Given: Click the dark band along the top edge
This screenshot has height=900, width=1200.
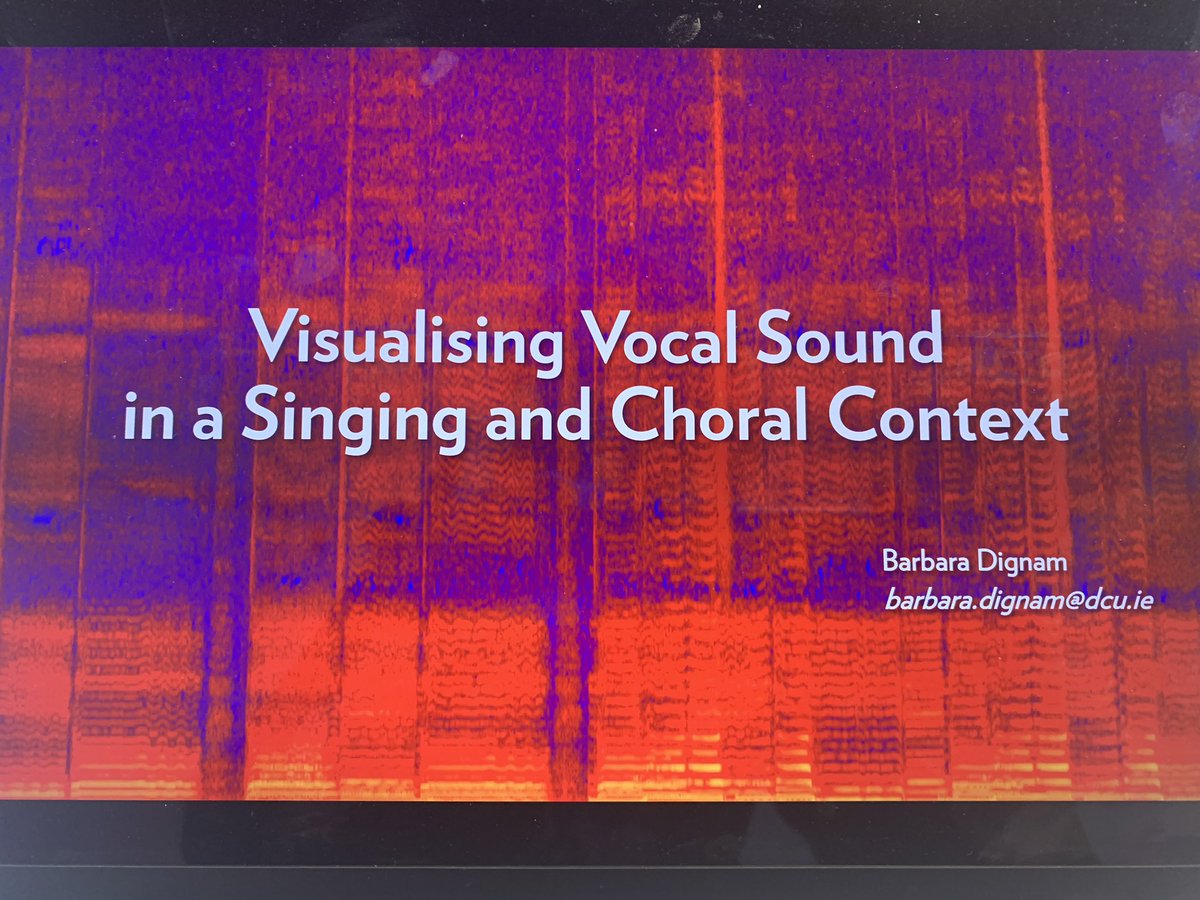Looking at the screenshot, I should 600,20.
